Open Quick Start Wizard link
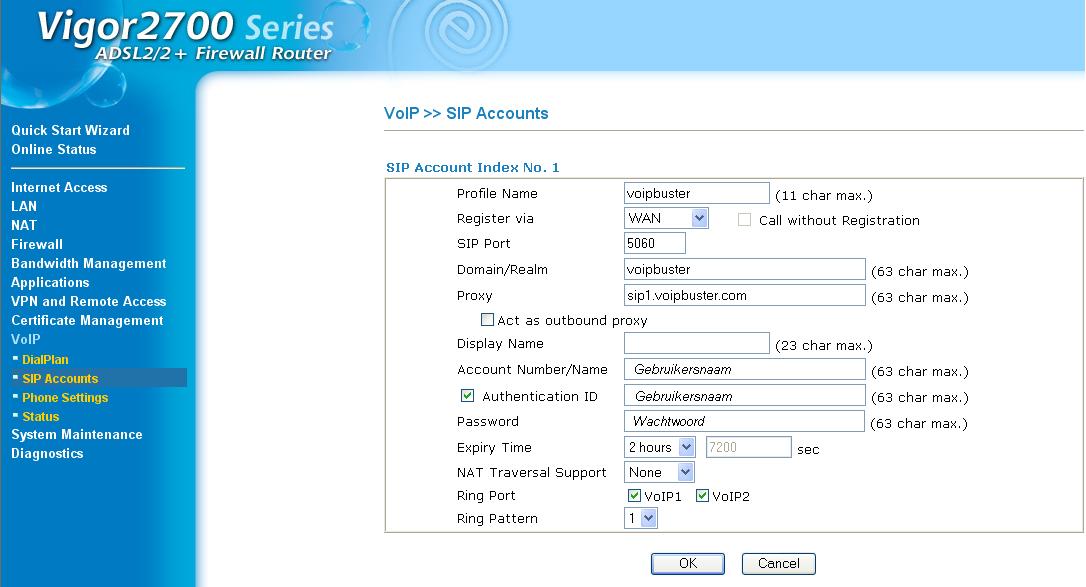This screenshot has width=1086, height=587. [71, 130]
